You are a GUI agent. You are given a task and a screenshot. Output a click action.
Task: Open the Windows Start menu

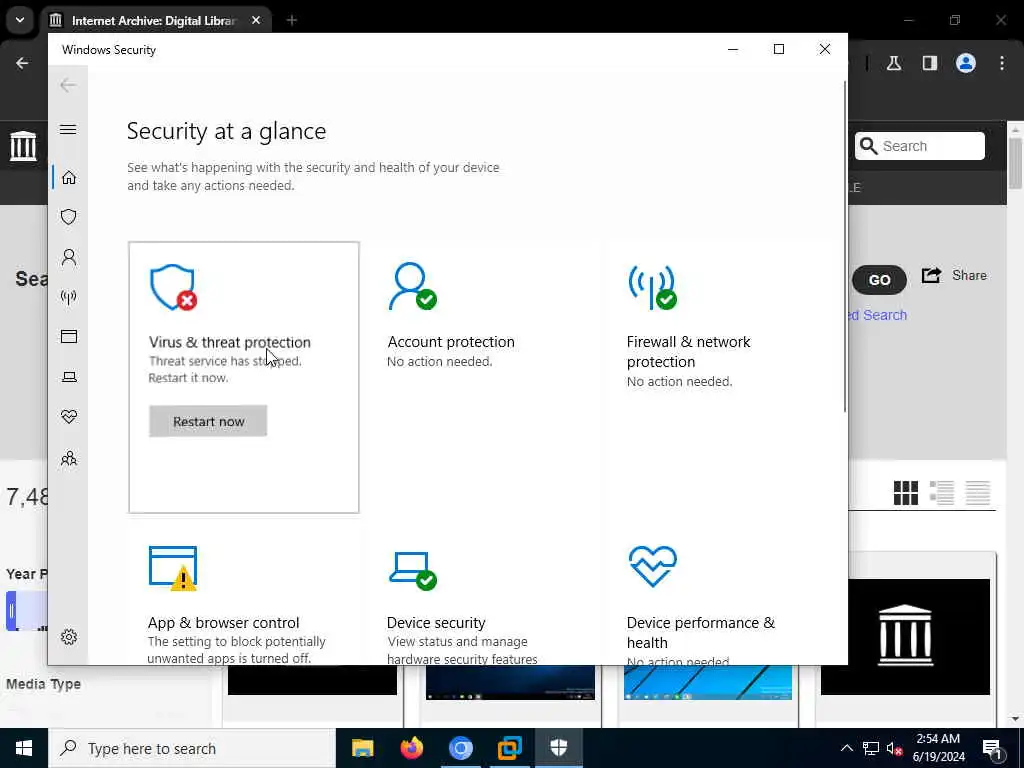[x=24, y=748]
